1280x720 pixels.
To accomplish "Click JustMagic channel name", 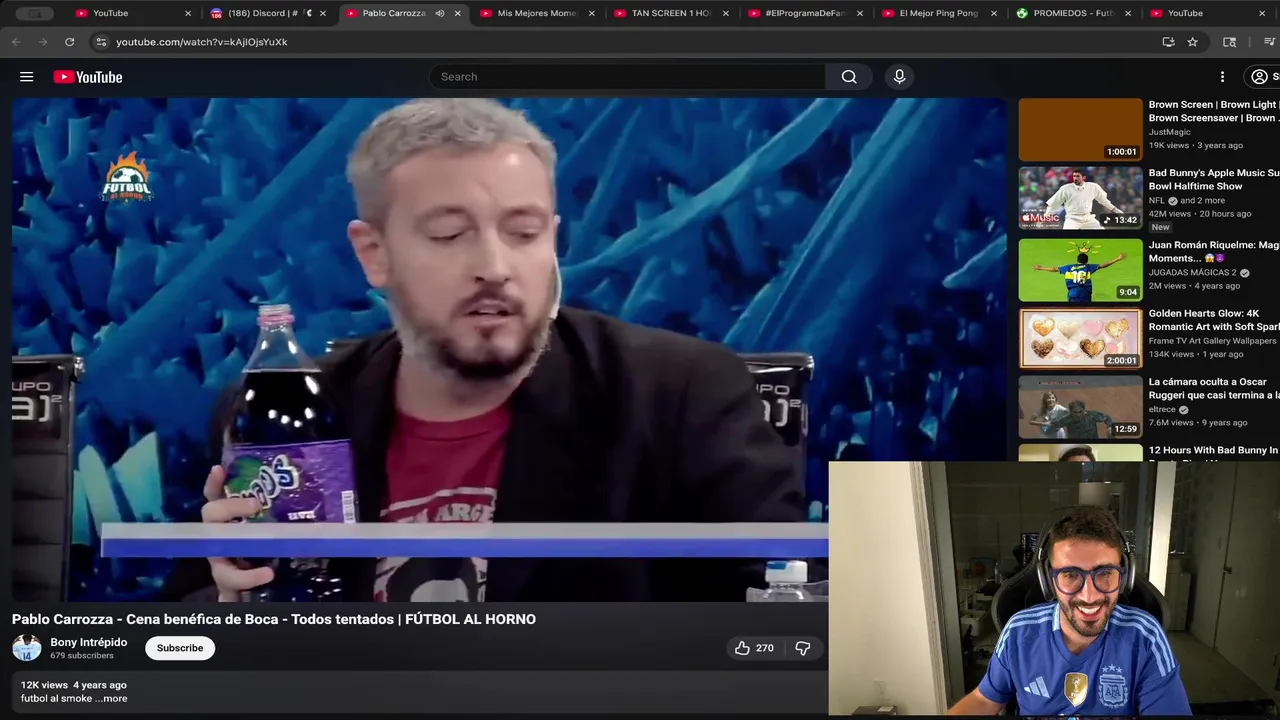I will 1169,132.
